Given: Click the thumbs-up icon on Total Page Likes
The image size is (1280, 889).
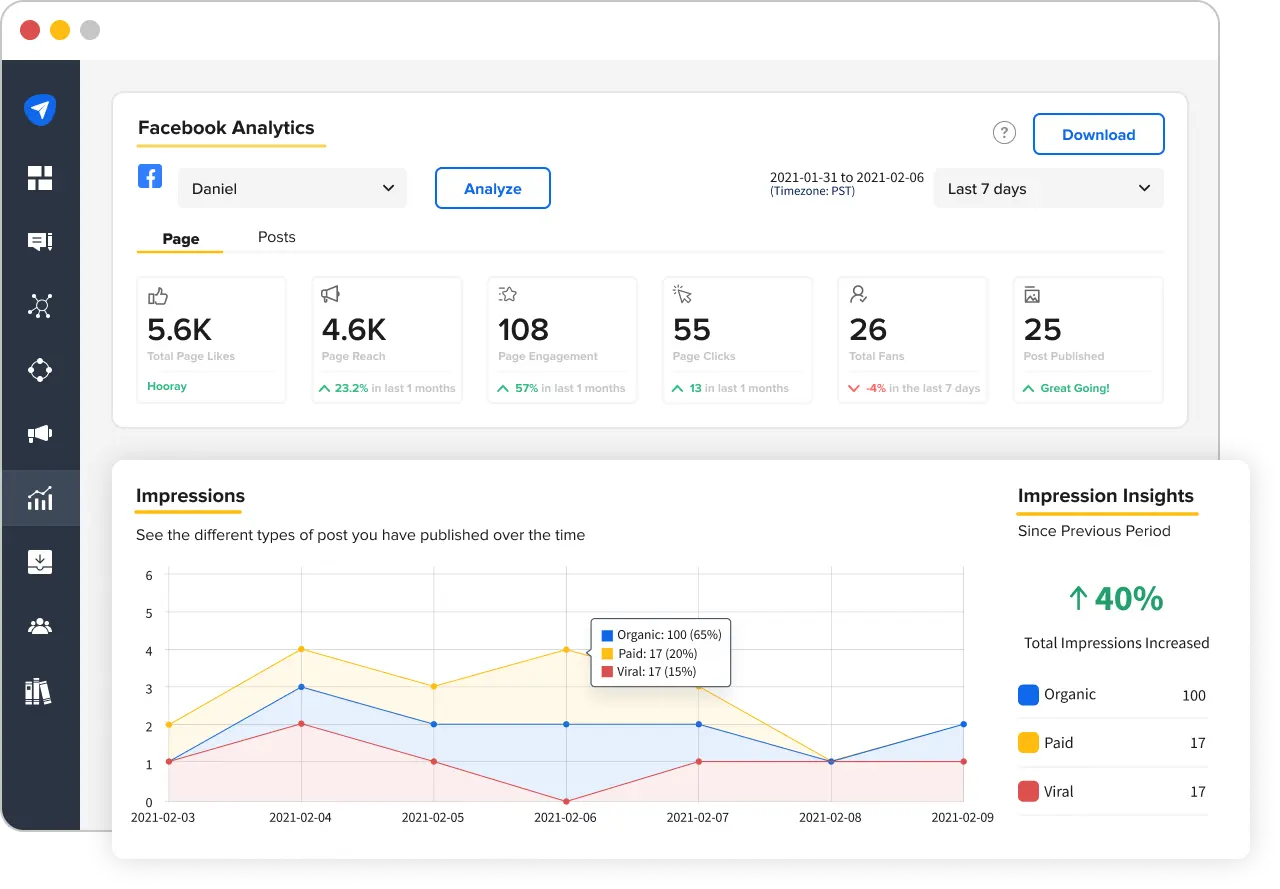Looking at the screenshot, I should (x=157, y=296).
